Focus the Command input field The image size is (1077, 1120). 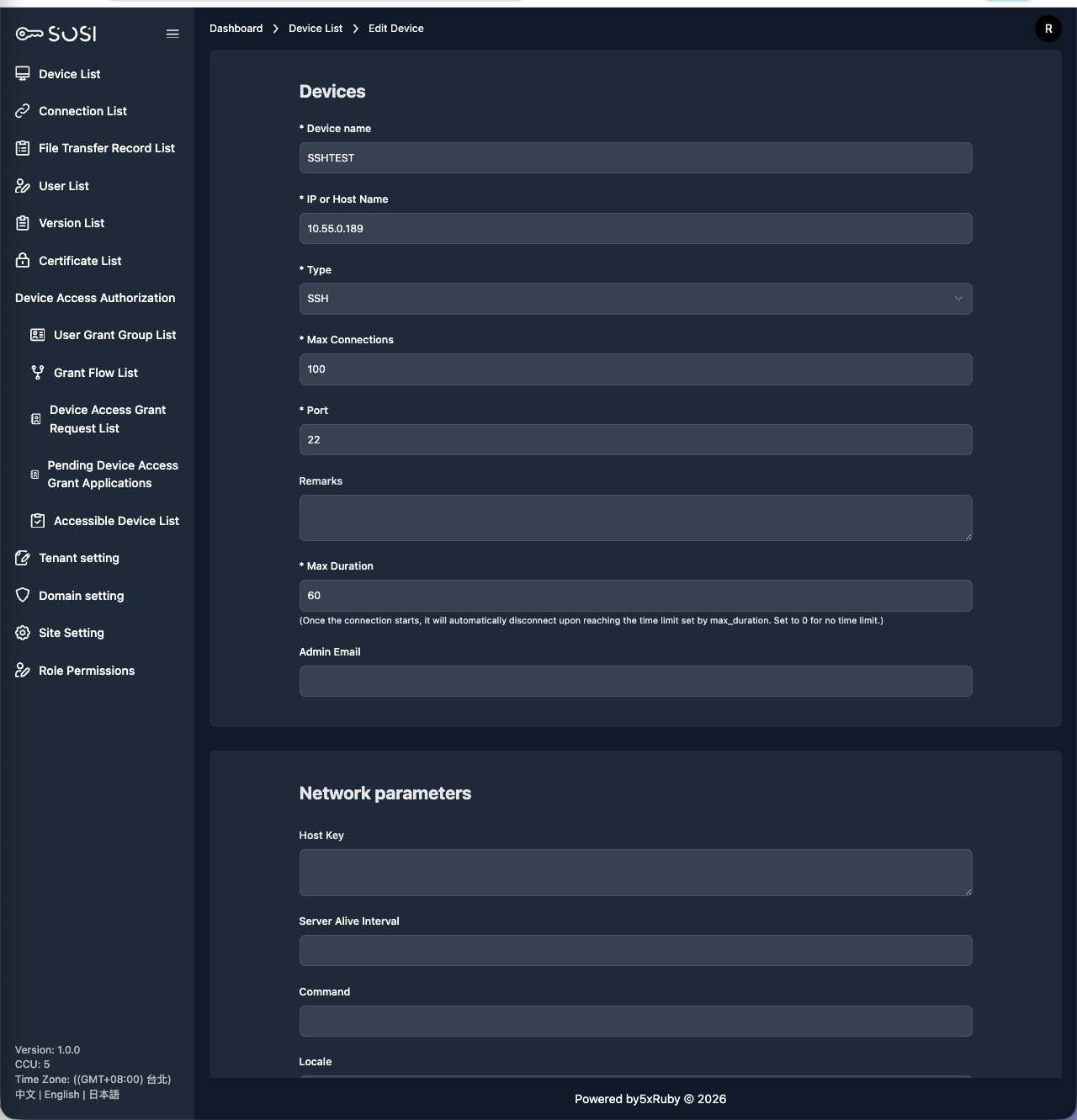(636, 1022)
